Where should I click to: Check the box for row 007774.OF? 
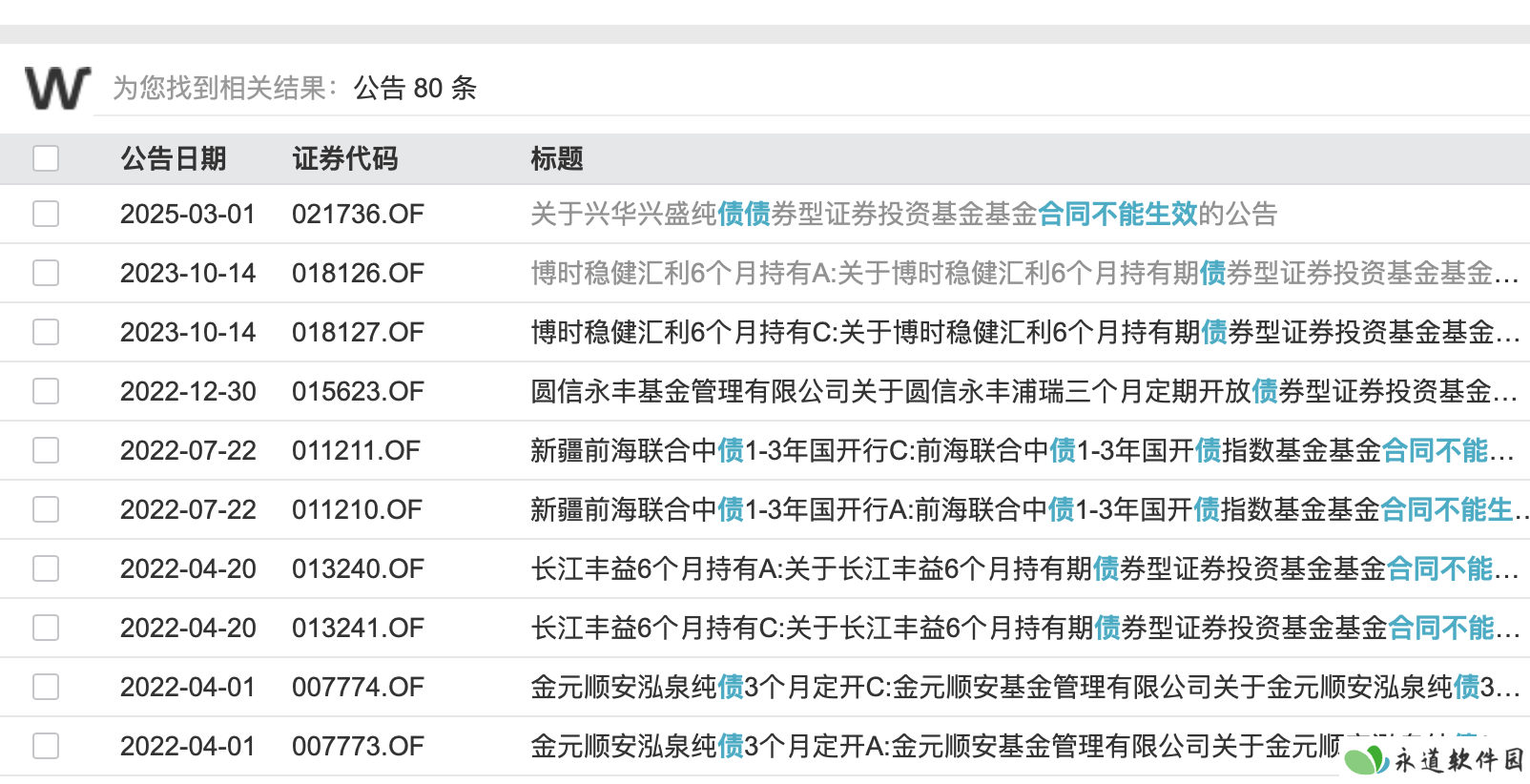point(46,687)
